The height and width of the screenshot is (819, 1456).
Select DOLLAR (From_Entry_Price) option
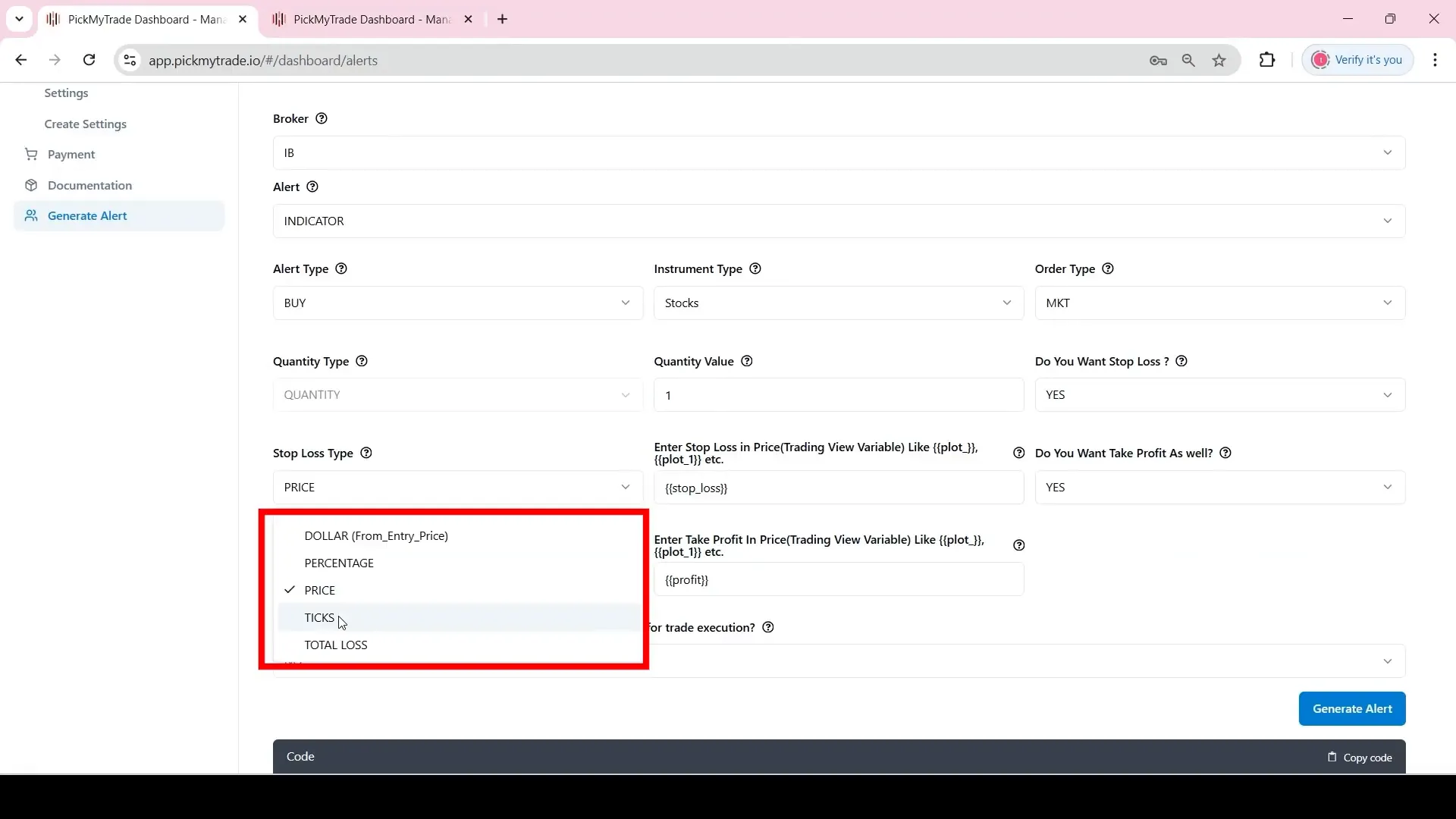coord(458,536)
